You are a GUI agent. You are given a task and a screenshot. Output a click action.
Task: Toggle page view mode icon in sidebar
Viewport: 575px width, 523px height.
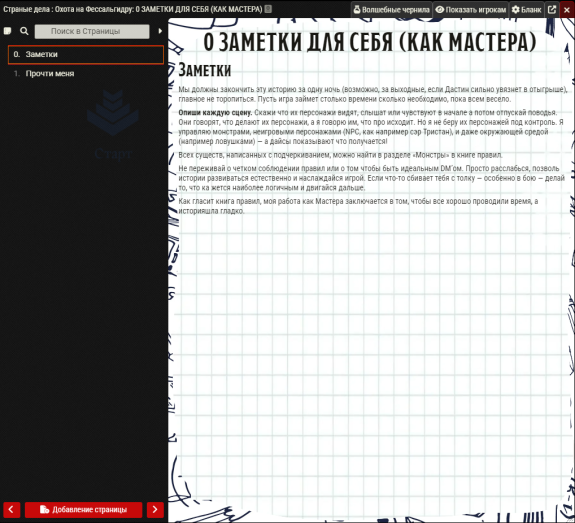click(7, 31)
